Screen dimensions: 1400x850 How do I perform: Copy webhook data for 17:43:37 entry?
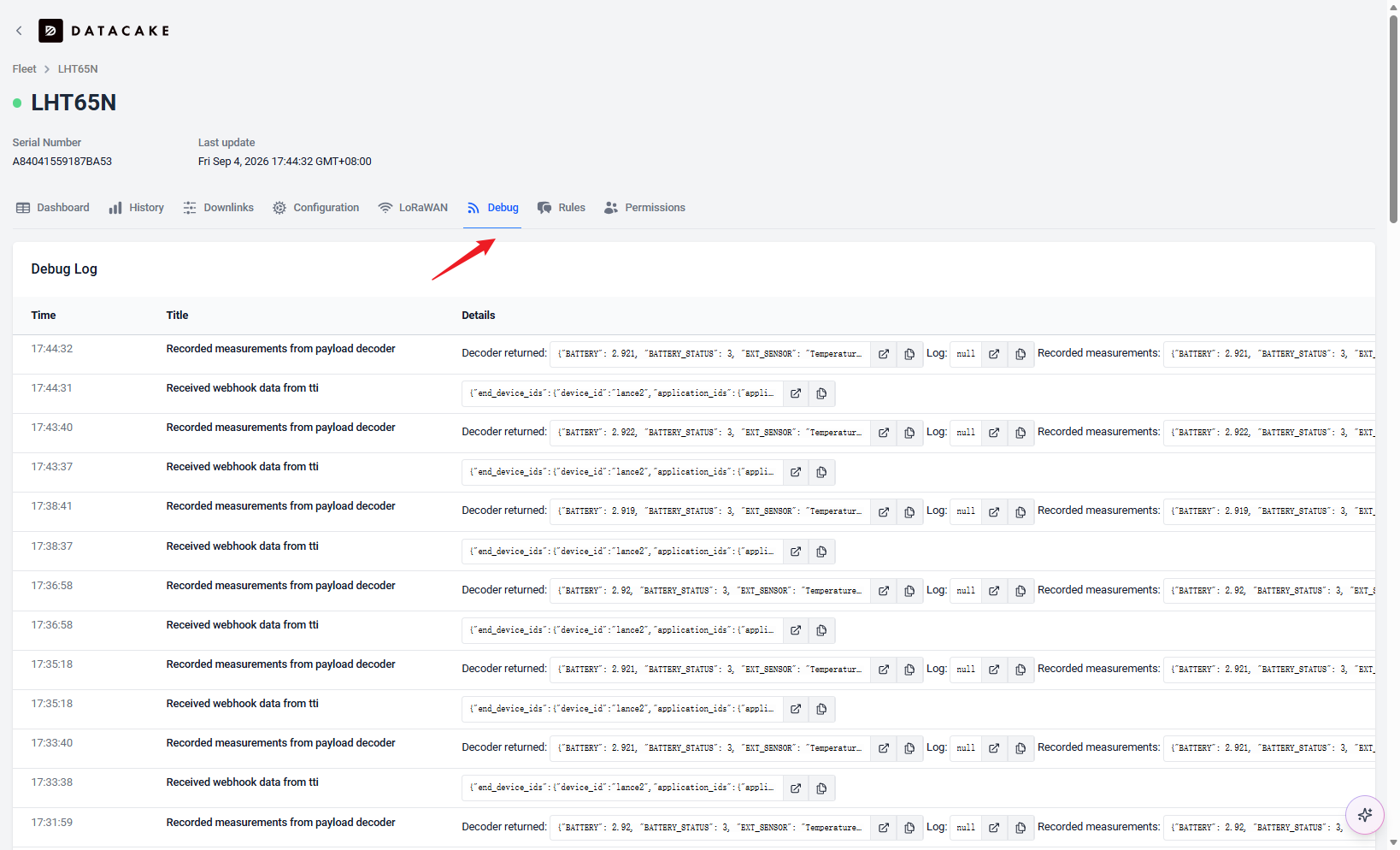(821, 472)
